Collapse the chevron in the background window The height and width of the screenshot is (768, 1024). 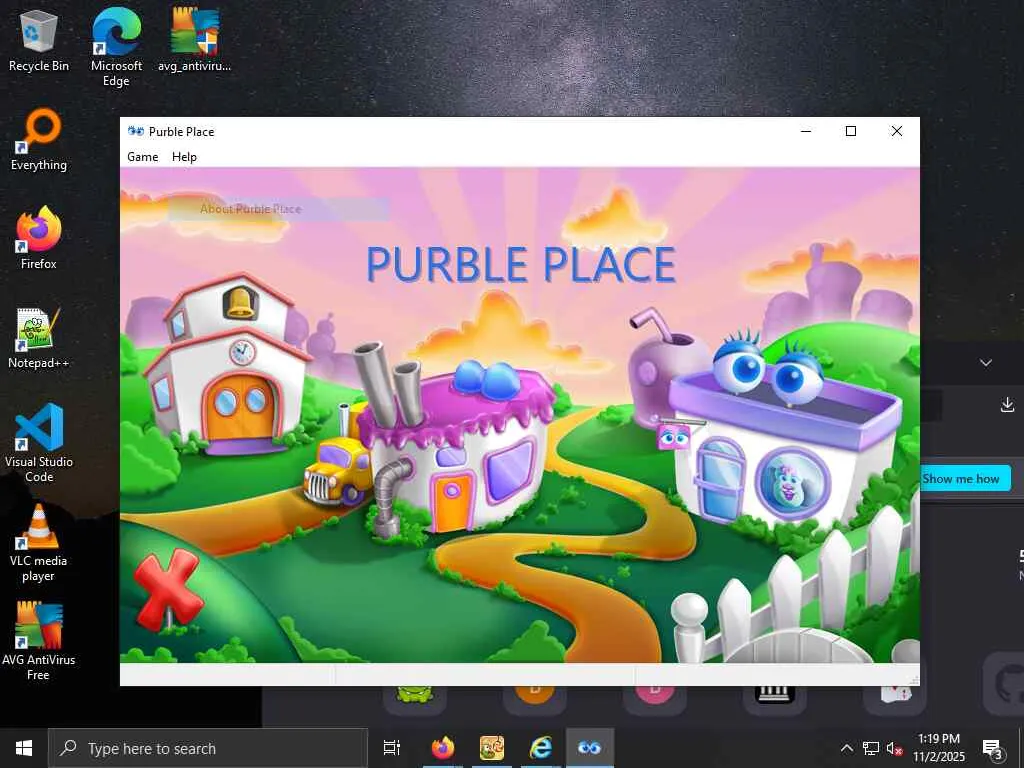pos(985,362)
